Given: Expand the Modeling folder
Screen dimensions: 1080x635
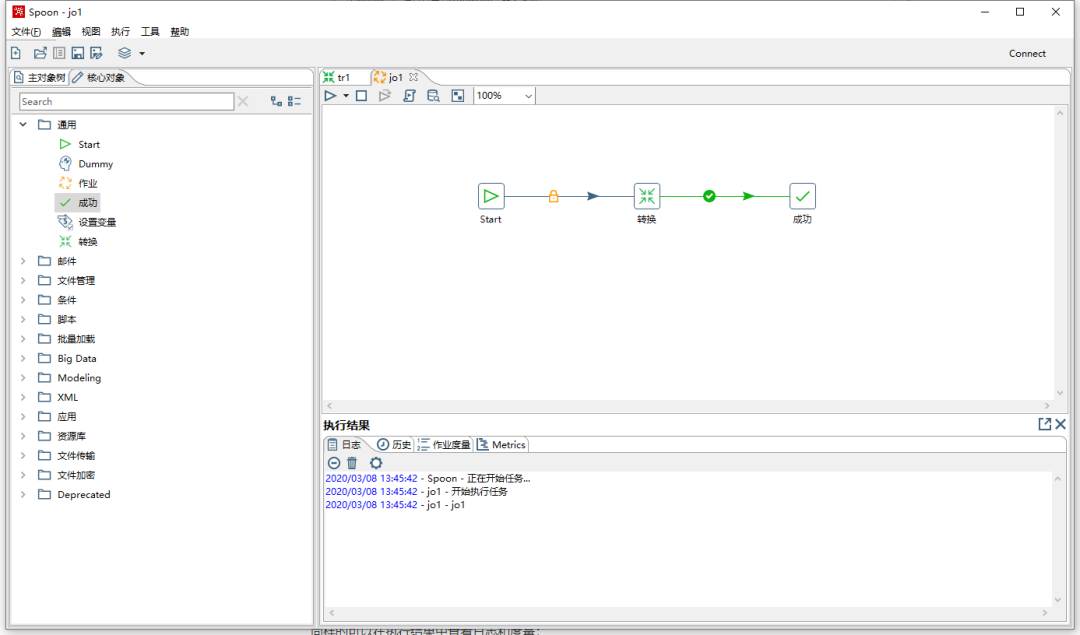Looking at the screenshot, I should (x=23, y=377).
